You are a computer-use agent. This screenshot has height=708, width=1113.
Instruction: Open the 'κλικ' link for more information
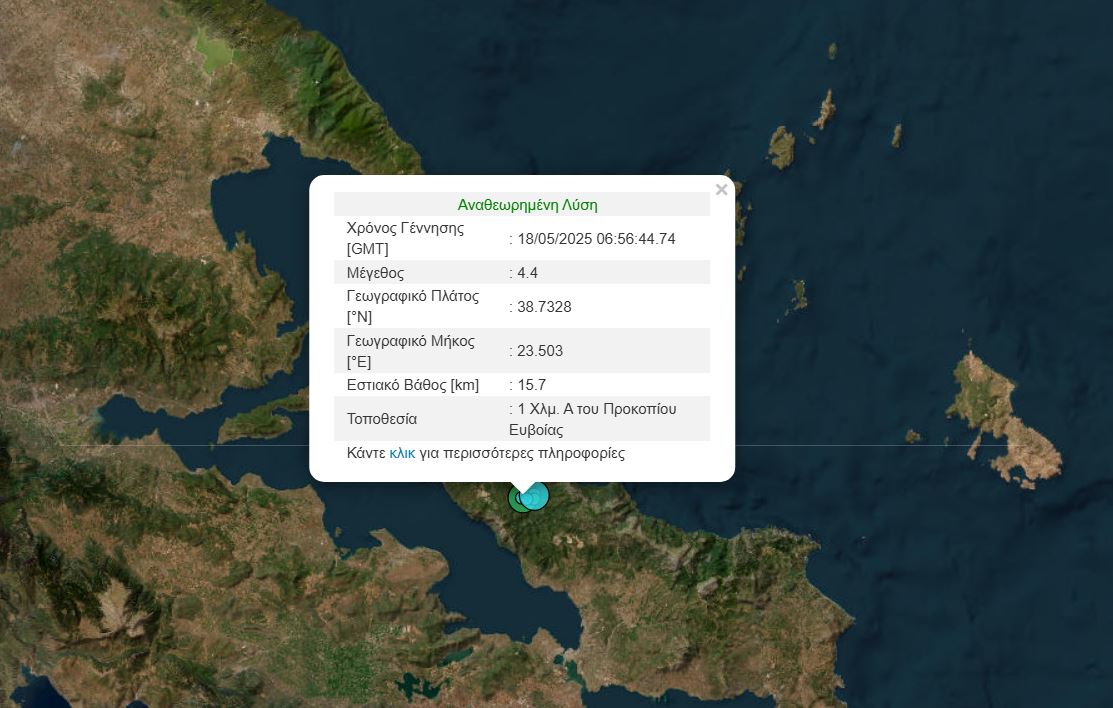[x=402, y=453]
